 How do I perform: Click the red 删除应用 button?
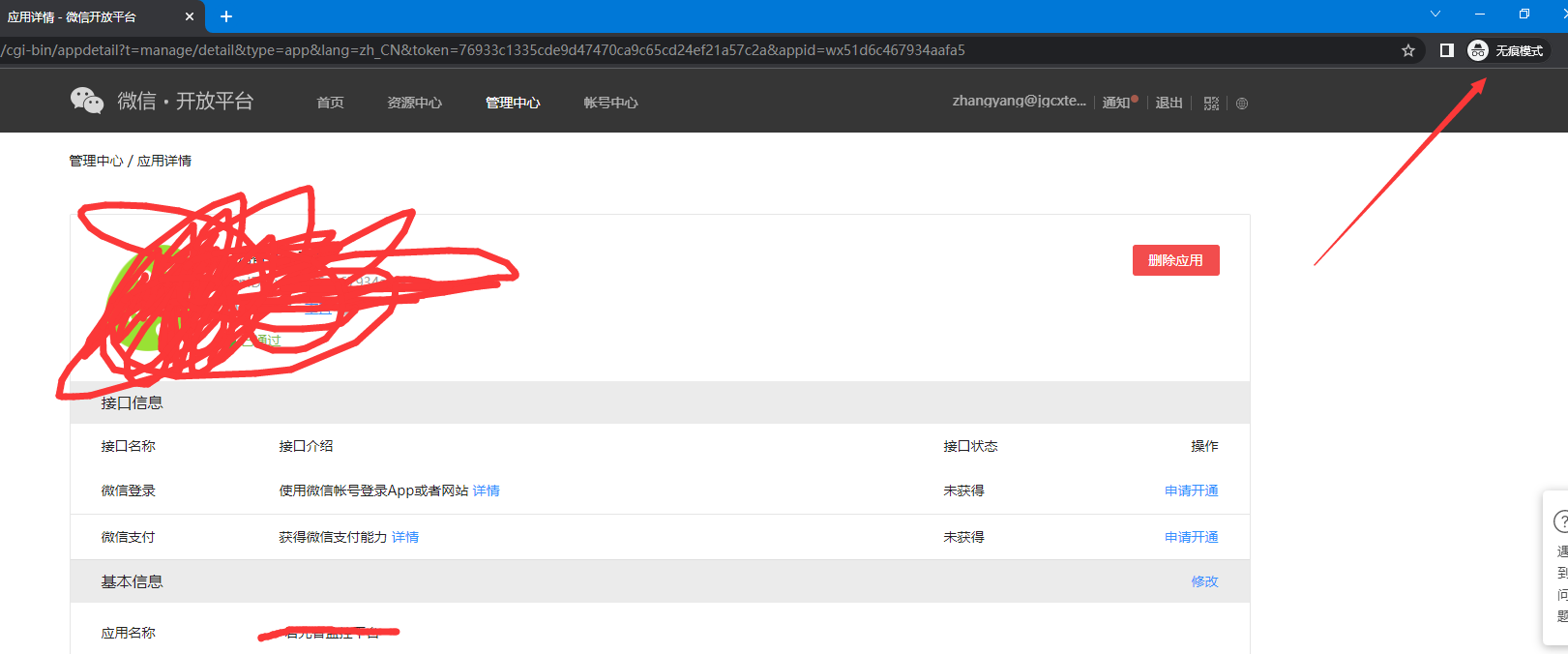1175,260
